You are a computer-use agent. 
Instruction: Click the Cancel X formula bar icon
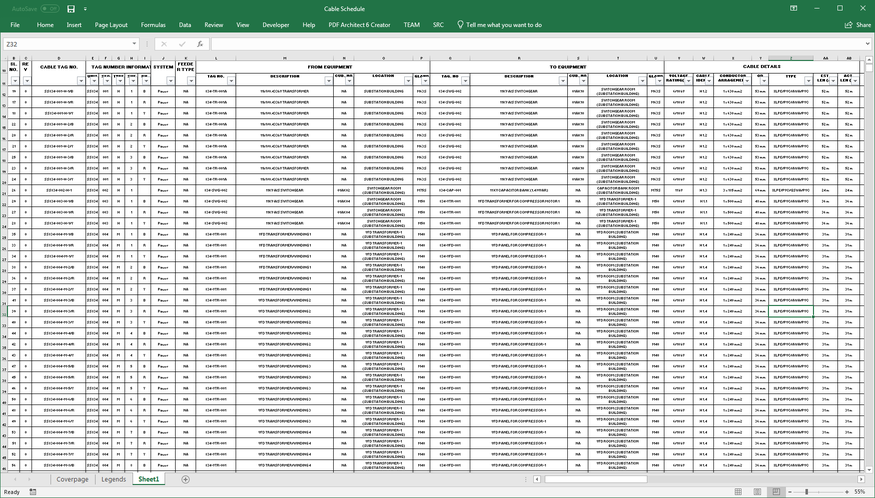tap(164, 44)
